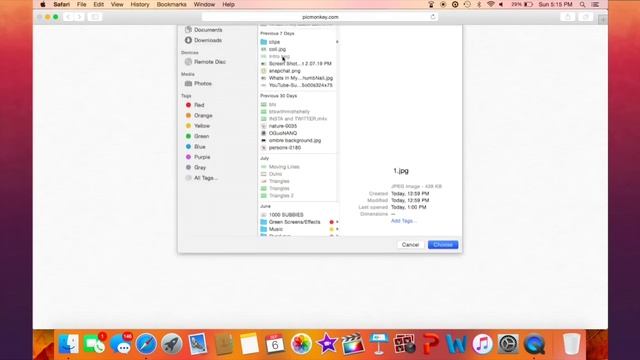Toggle Safari sidebar button
The width and height of the screenshot is (640, 360).
click(95, 17)
